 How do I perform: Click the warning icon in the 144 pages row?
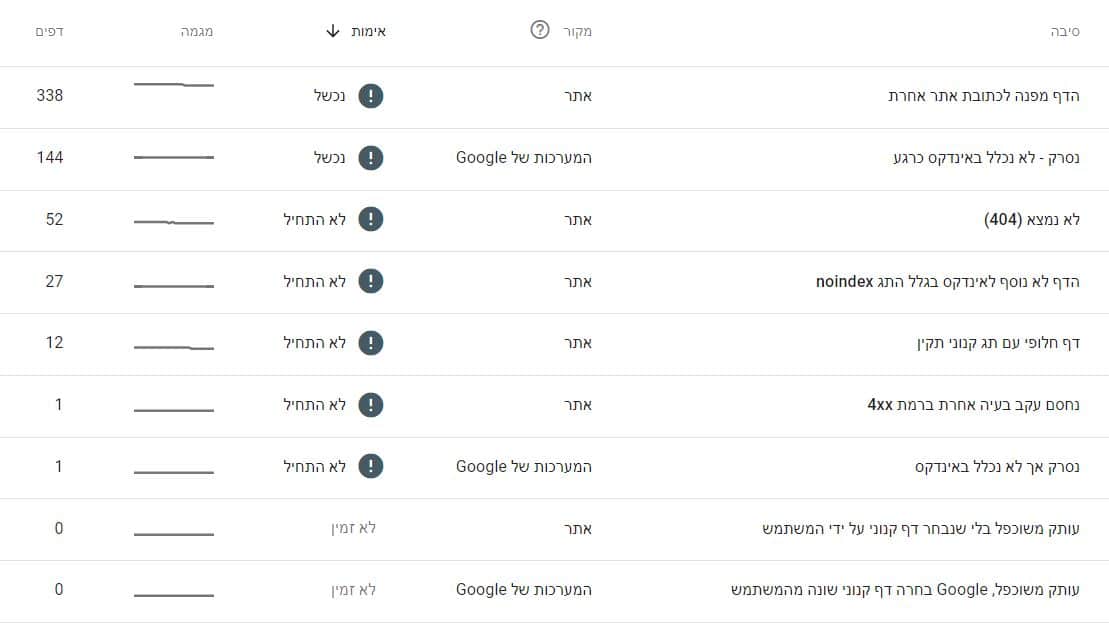371,158
